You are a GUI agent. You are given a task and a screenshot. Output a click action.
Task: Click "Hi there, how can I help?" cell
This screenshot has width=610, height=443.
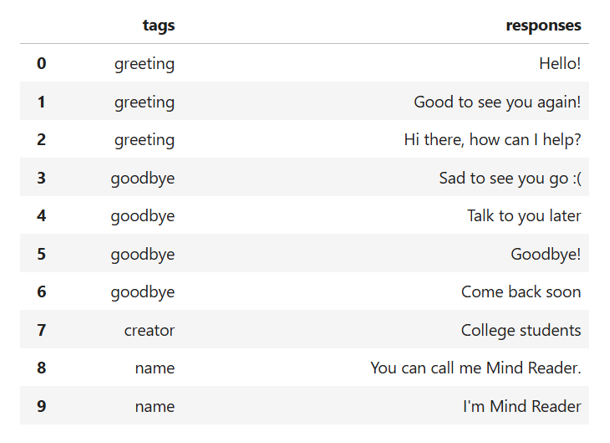(492, 140)
